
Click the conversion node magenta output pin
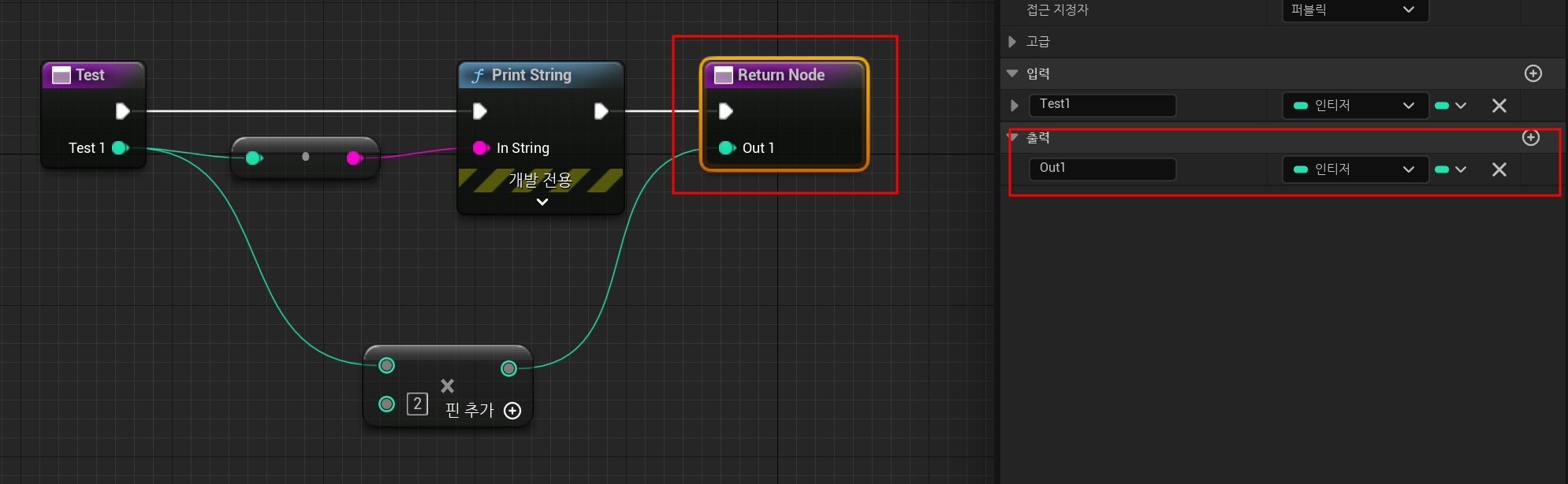click(354, 158)
